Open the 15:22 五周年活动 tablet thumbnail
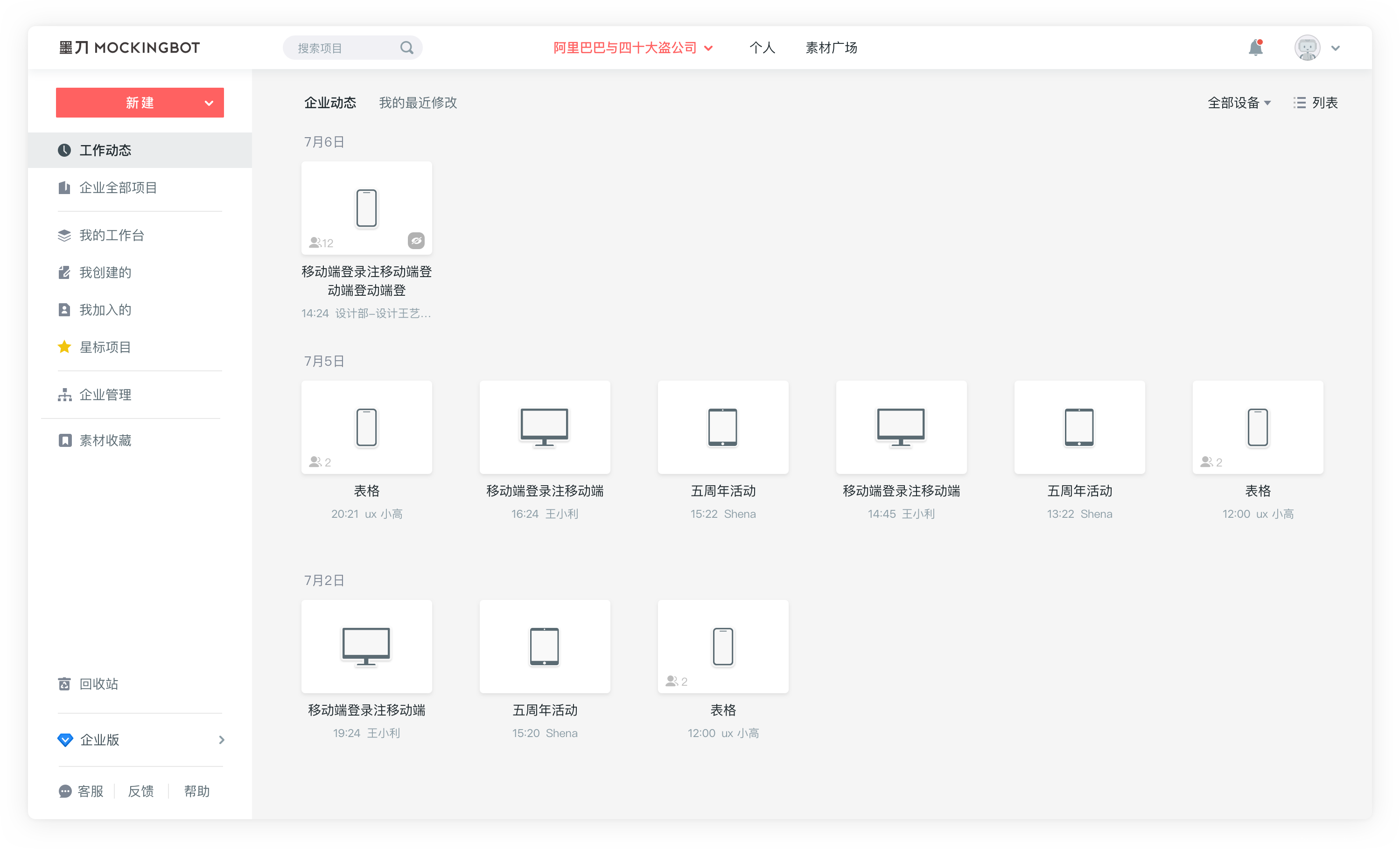The image size is (1400, 849). click(723, 427)
